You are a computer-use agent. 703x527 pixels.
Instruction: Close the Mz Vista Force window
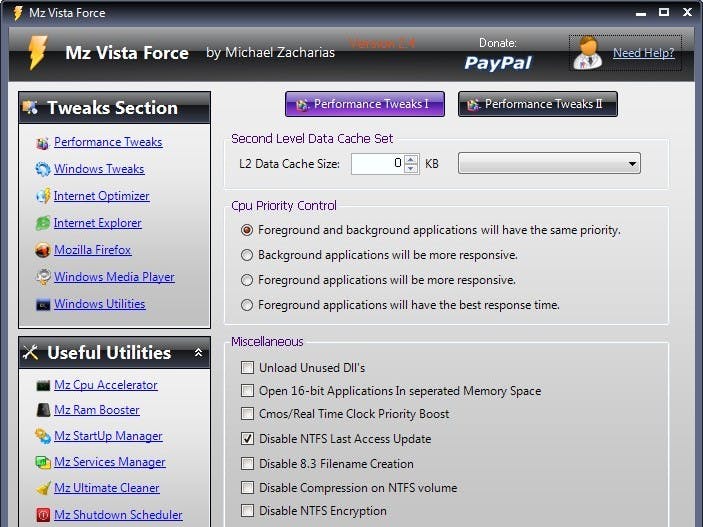click(687, 12)
